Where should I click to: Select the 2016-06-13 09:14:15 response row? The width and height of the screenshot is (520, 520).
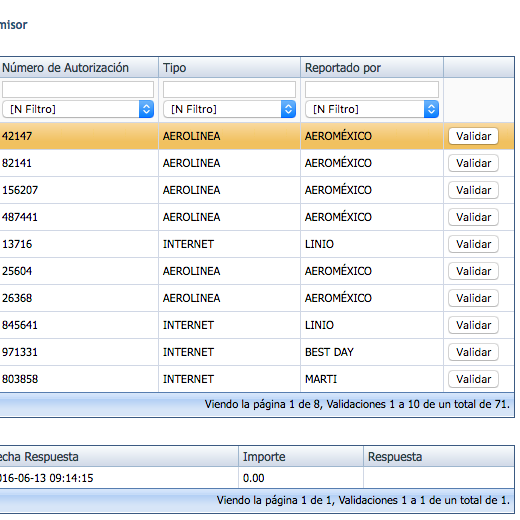pos(257,478)
